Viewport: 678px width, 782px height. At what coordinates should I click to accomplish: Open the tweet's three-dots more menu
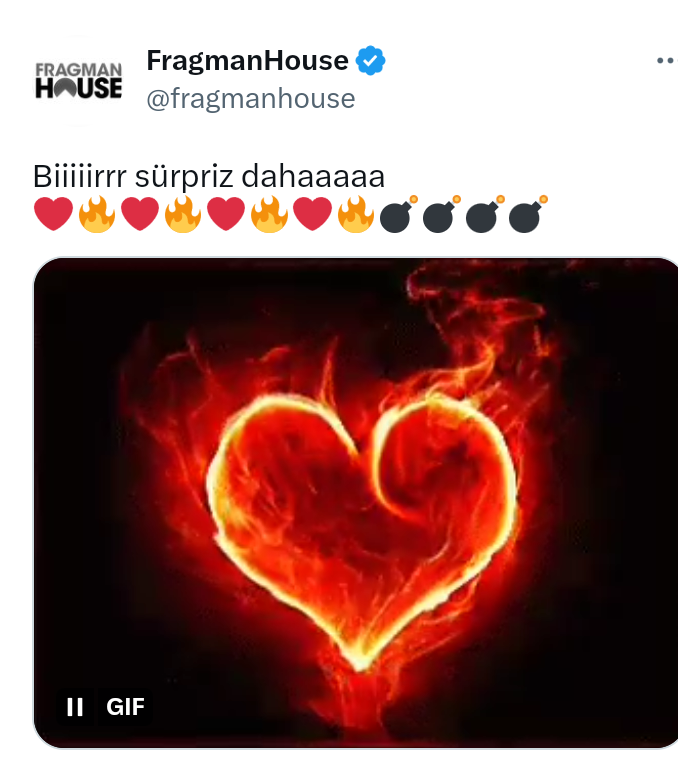coord(666,60)
